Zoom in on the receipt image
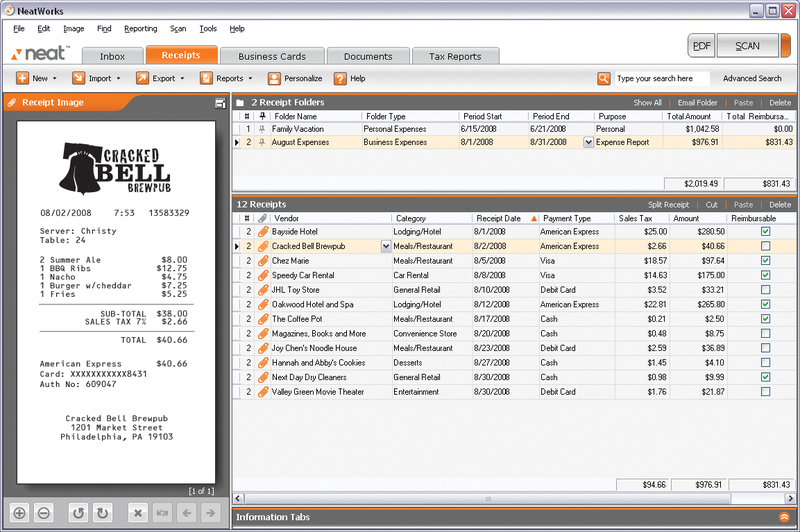The image size is (800, 532). coord(19,513)
